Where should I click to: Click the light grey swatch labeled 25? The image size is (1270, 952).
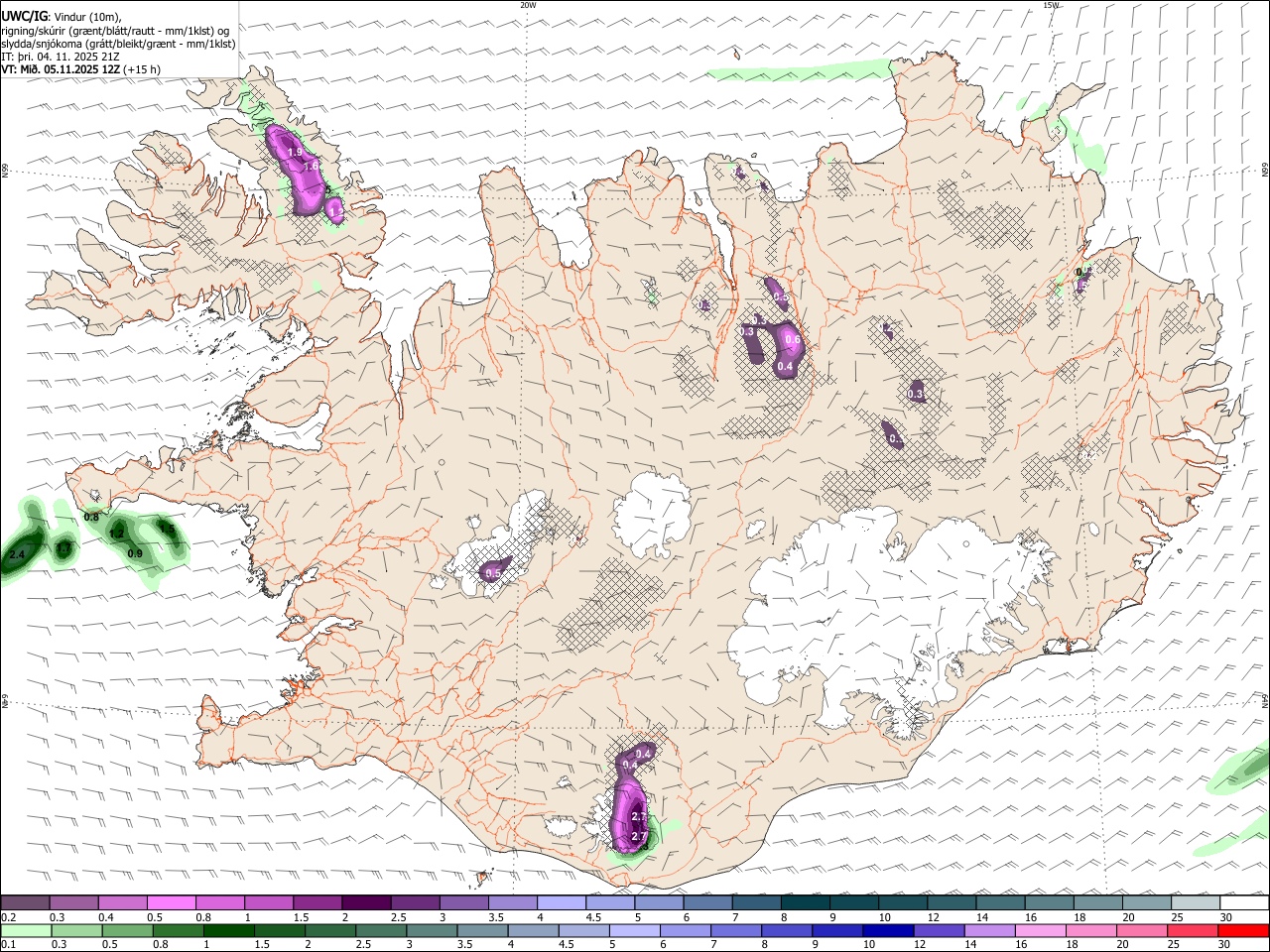[1196, 902]
